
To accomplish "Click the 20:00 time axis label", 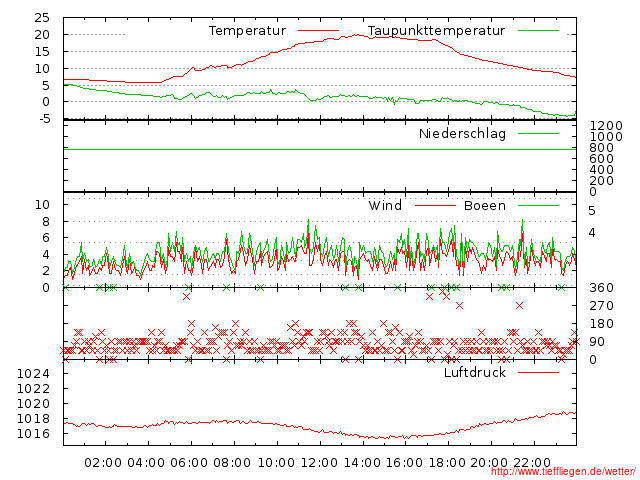I will tap(489, 463).
